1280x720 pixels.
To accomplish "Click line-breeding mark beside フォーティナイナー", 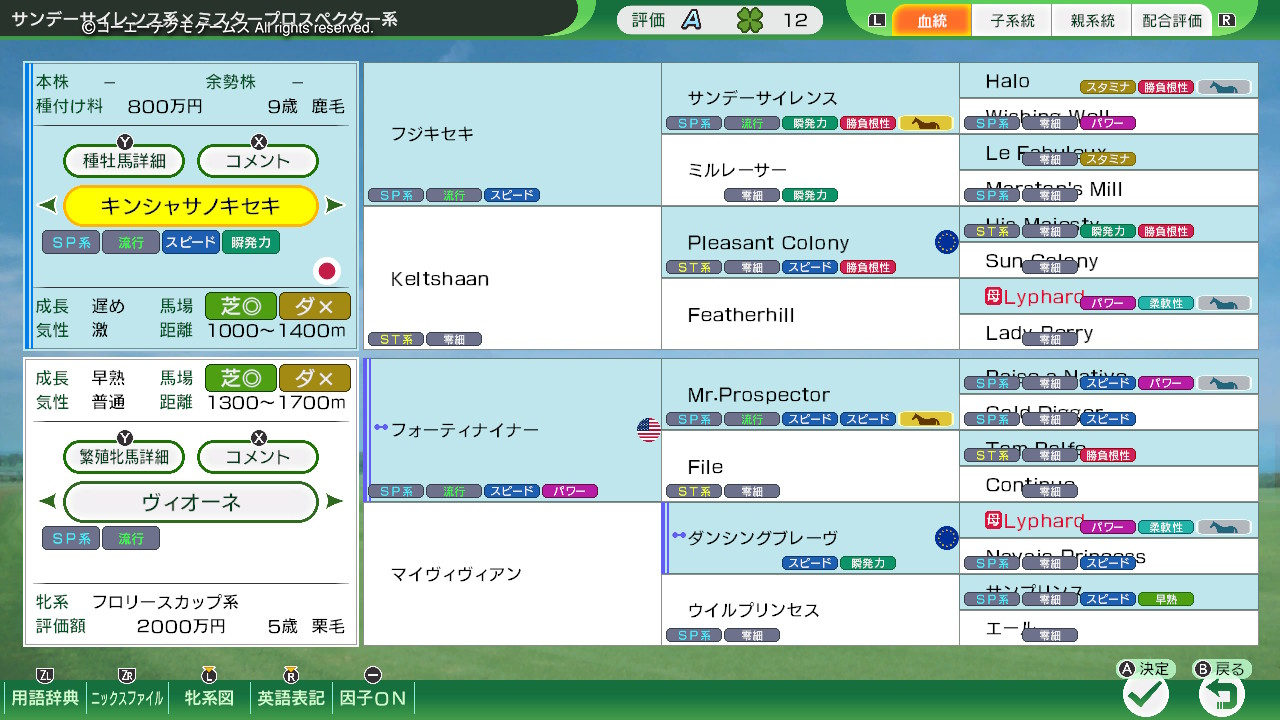I will [381, 427].
